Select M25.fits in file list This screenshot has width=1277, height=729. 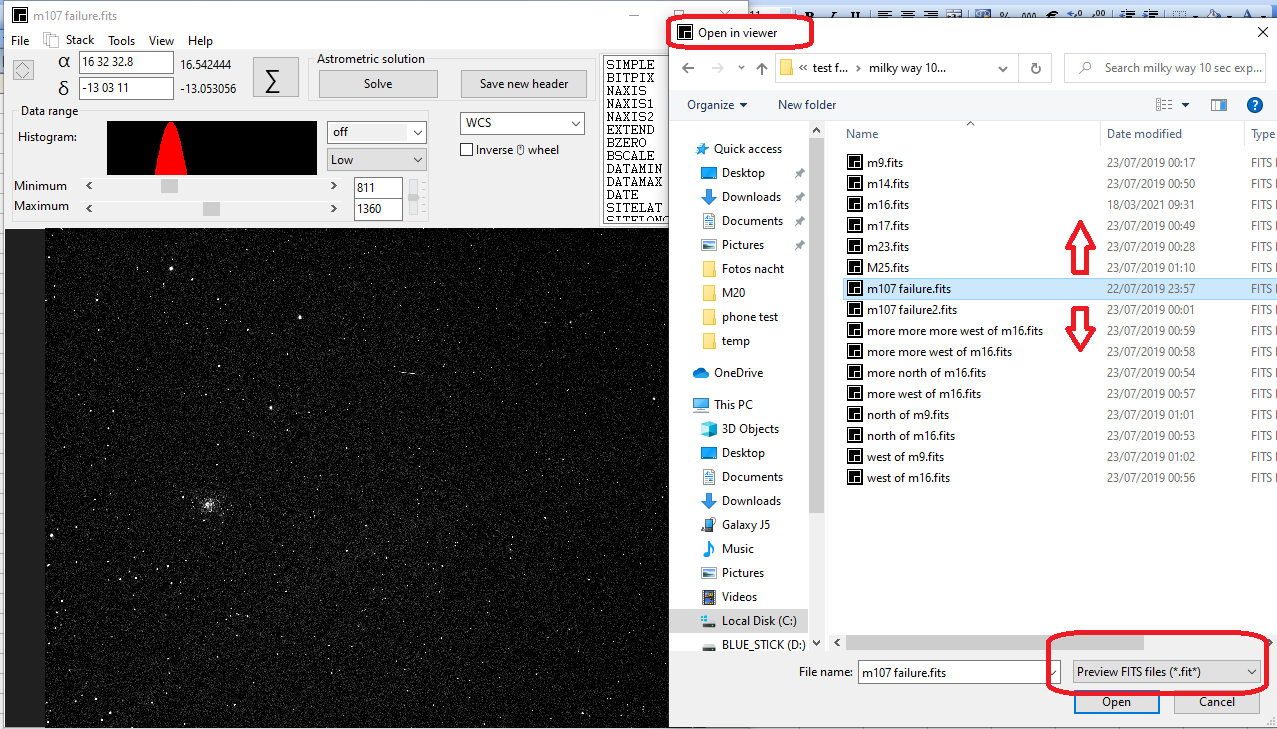[888, 267]
